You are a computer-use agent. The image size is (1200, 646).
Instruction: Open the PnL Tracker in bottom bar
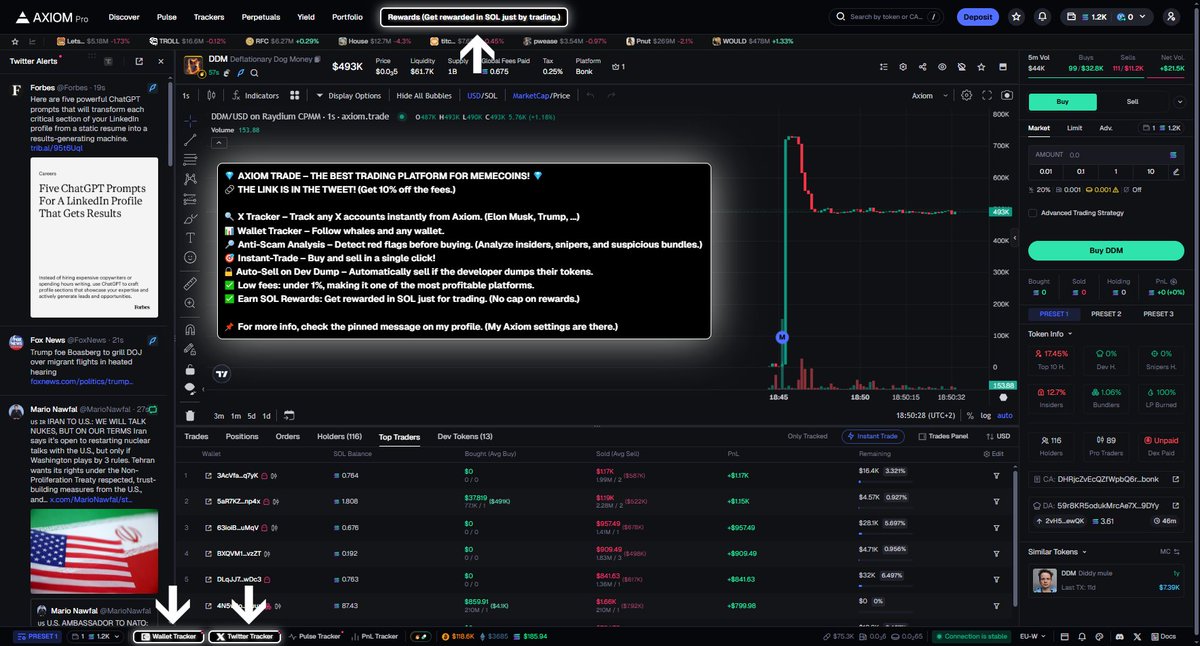click(x=374, y=636)
